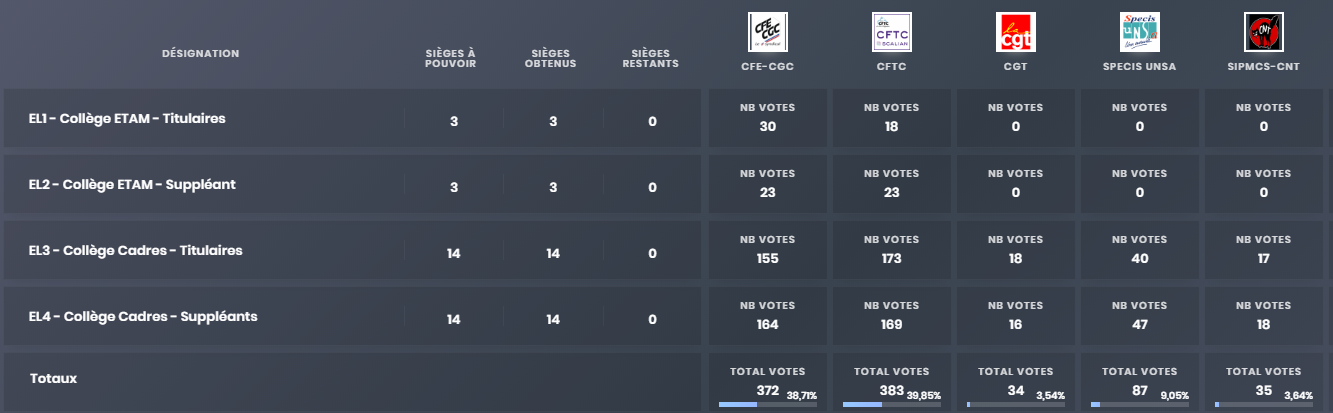Click the CFTC total votes 39,85% bar
This screenshot has width=1333, height=413.
892,405
